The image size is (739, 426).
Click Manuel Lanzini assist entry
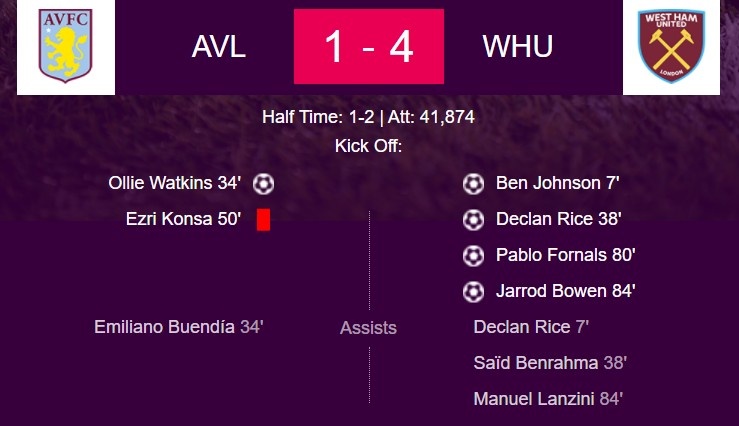tap(548, 399)
